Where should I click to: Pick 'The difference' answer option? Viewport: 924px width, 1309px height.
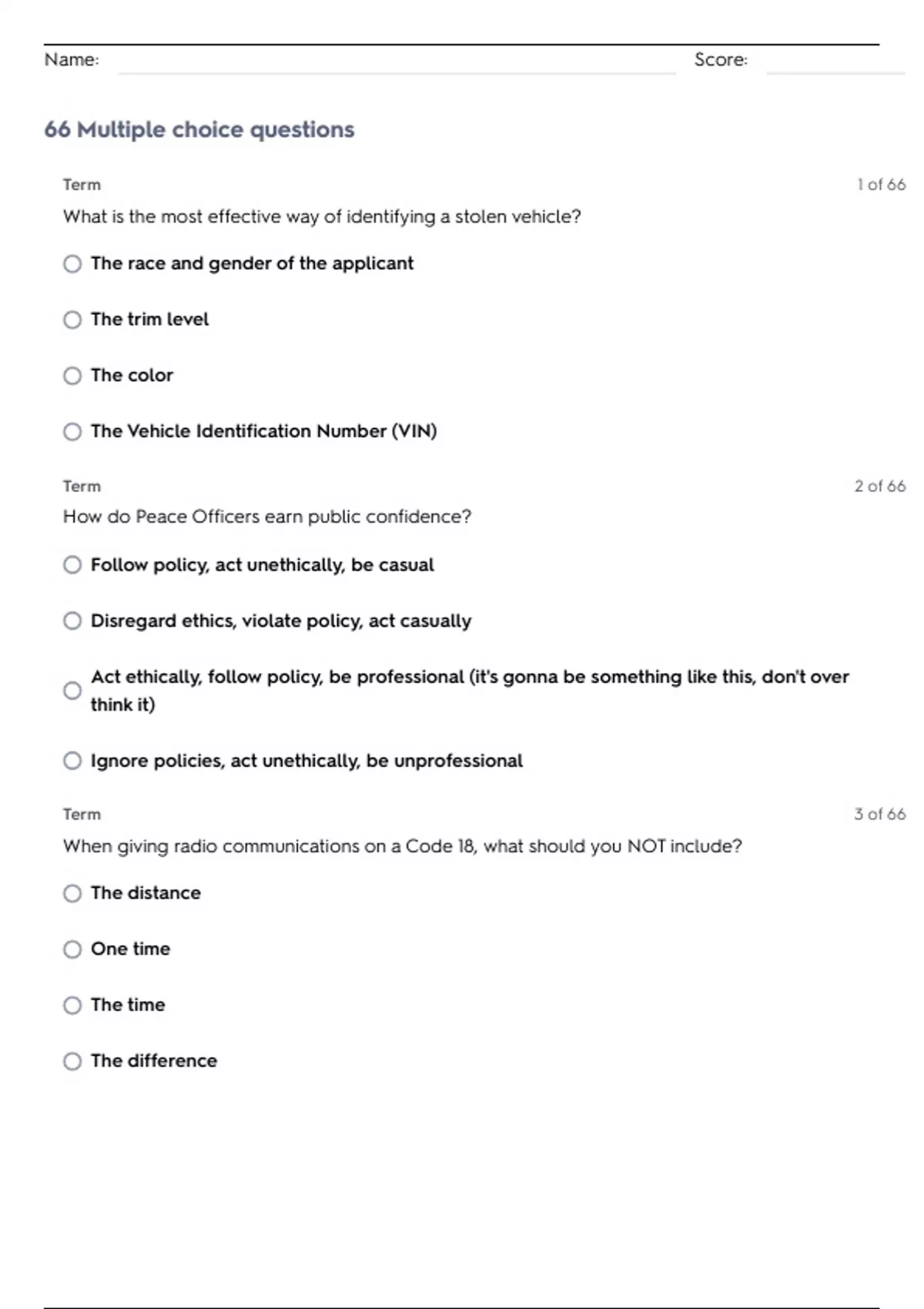tap(72, 1062)
